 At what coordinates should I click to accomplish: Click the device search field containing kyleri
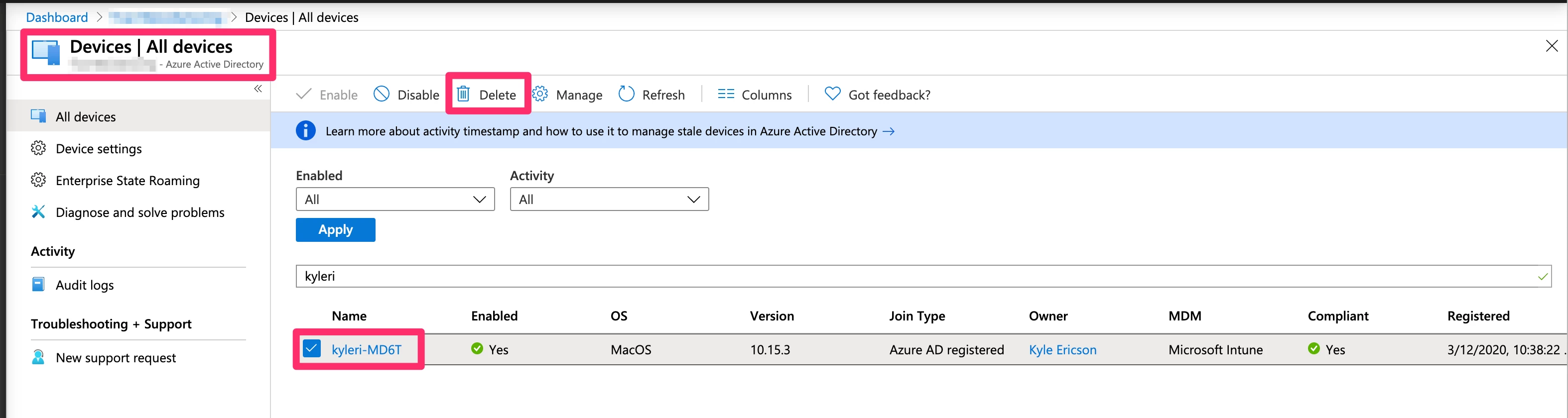pos(923,276)
